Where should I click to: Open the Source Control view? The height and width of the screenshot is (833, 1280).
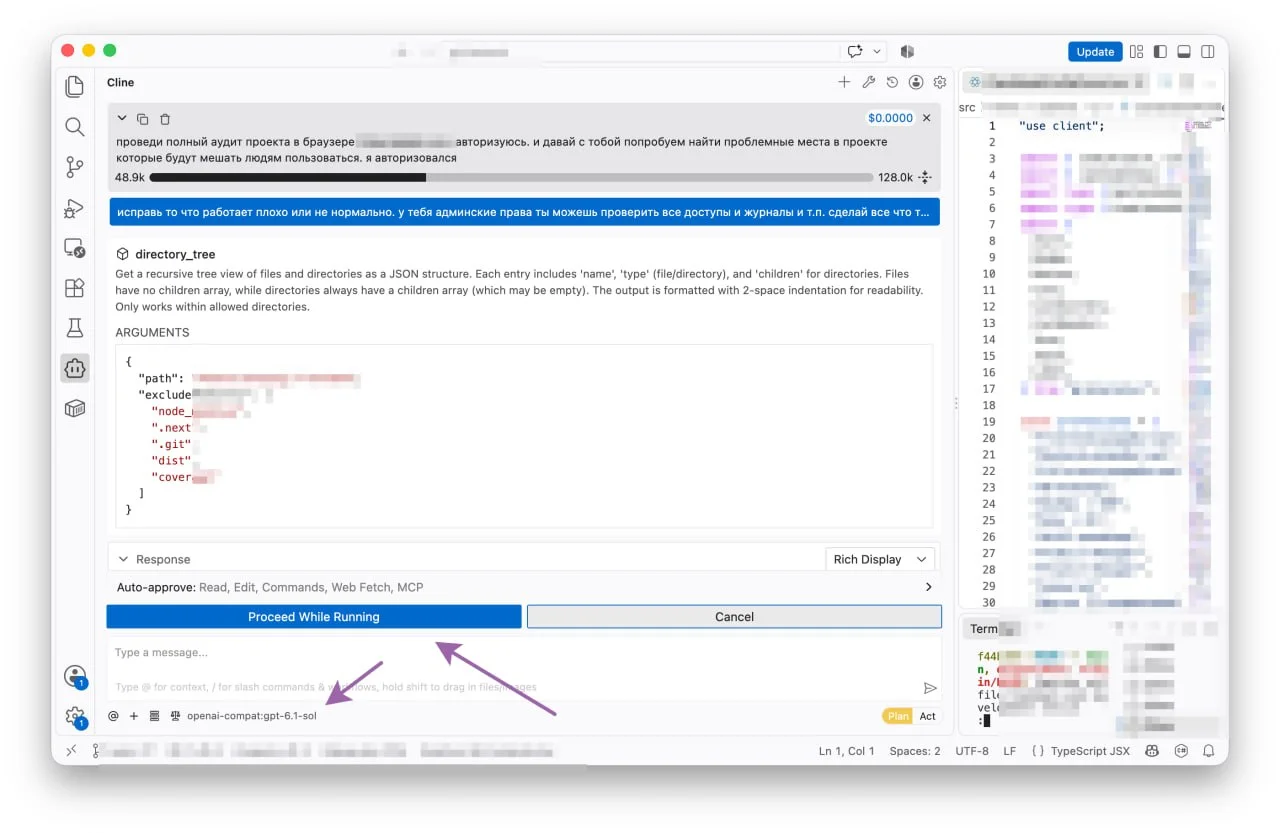75,167
